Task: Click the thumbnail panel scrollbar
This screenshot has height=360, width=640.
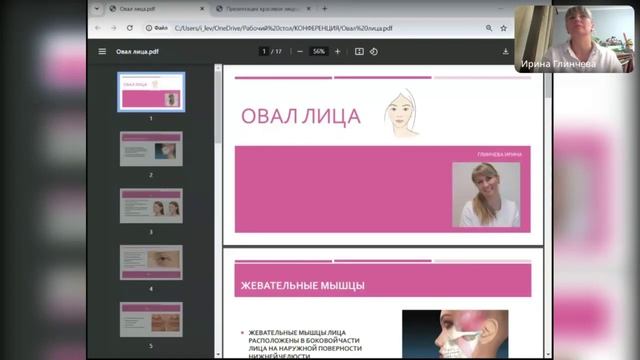Action: (218, 108)
